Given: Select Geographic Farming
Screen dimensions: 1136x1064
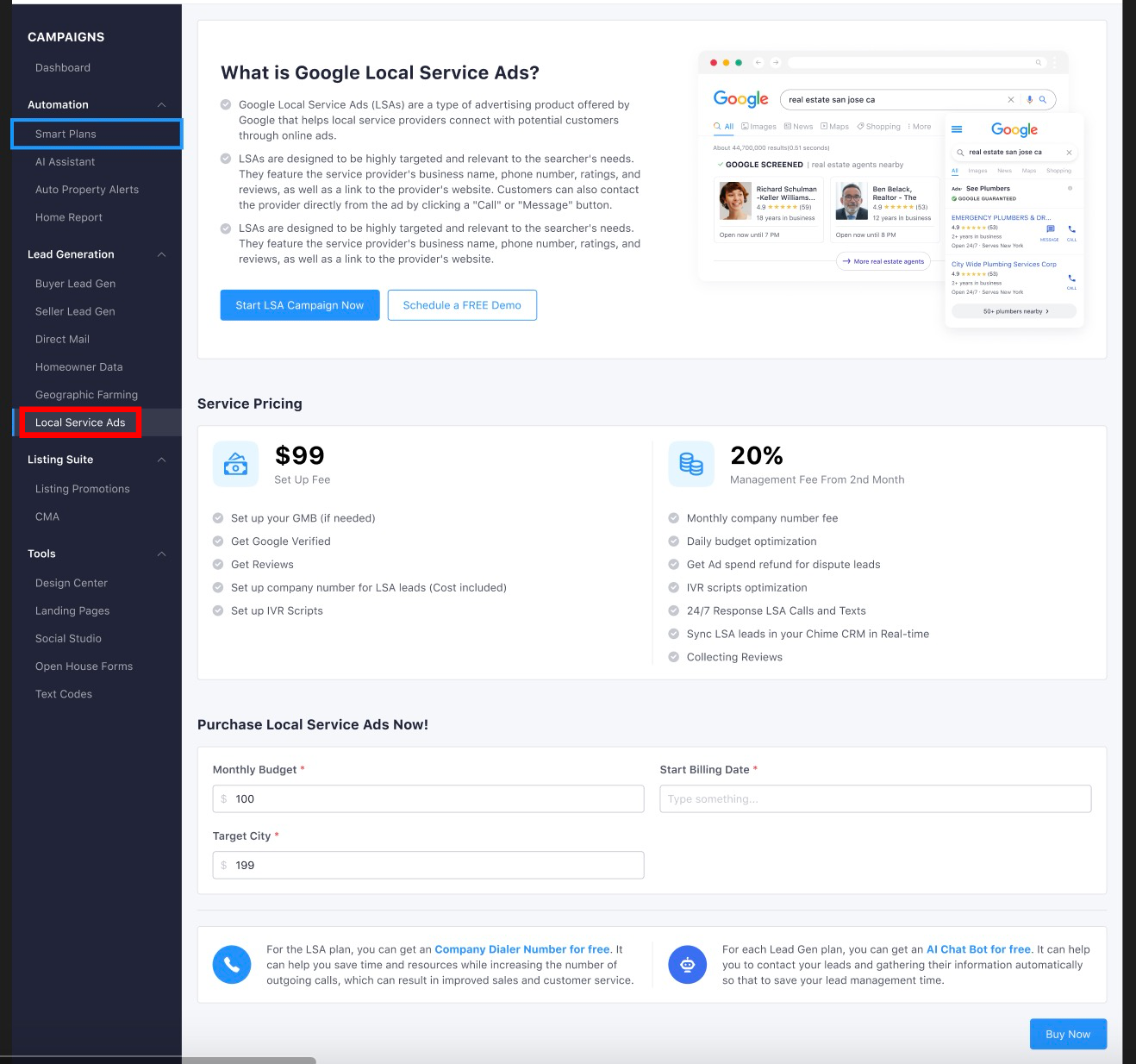Looking at the screenshot, I should (x=86, y=394).
